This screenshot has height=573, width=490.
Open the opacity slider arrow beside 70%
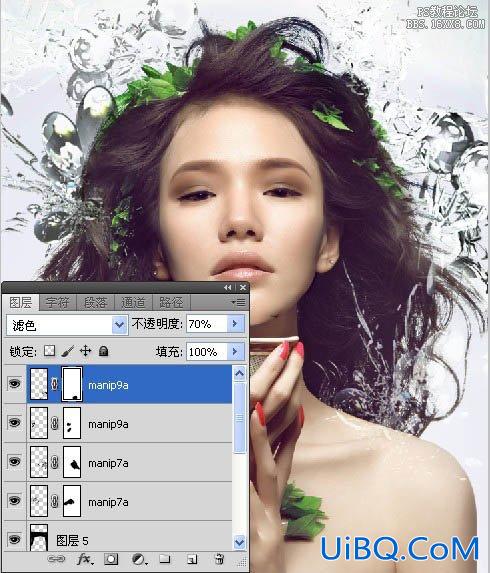pos(235,324)
